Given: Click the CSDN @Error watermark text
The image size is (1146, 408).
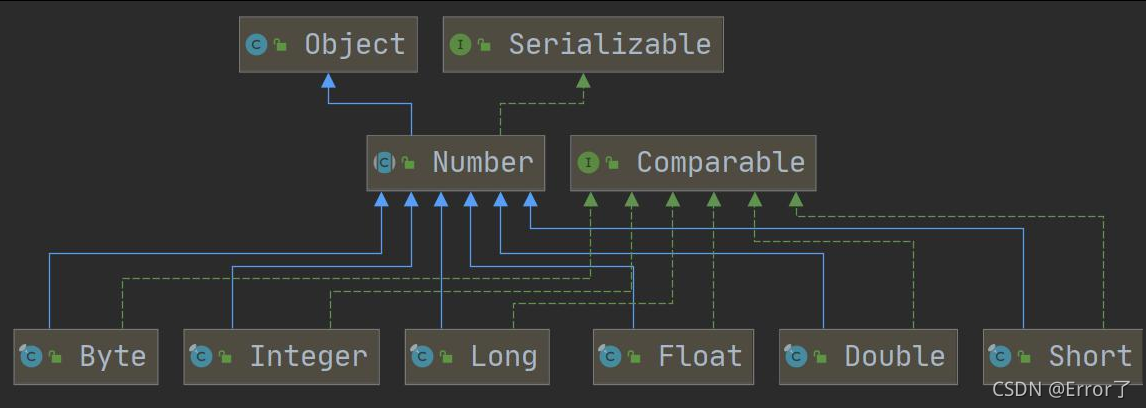Looking at the screenshot, I should [x=1061, y=389].
